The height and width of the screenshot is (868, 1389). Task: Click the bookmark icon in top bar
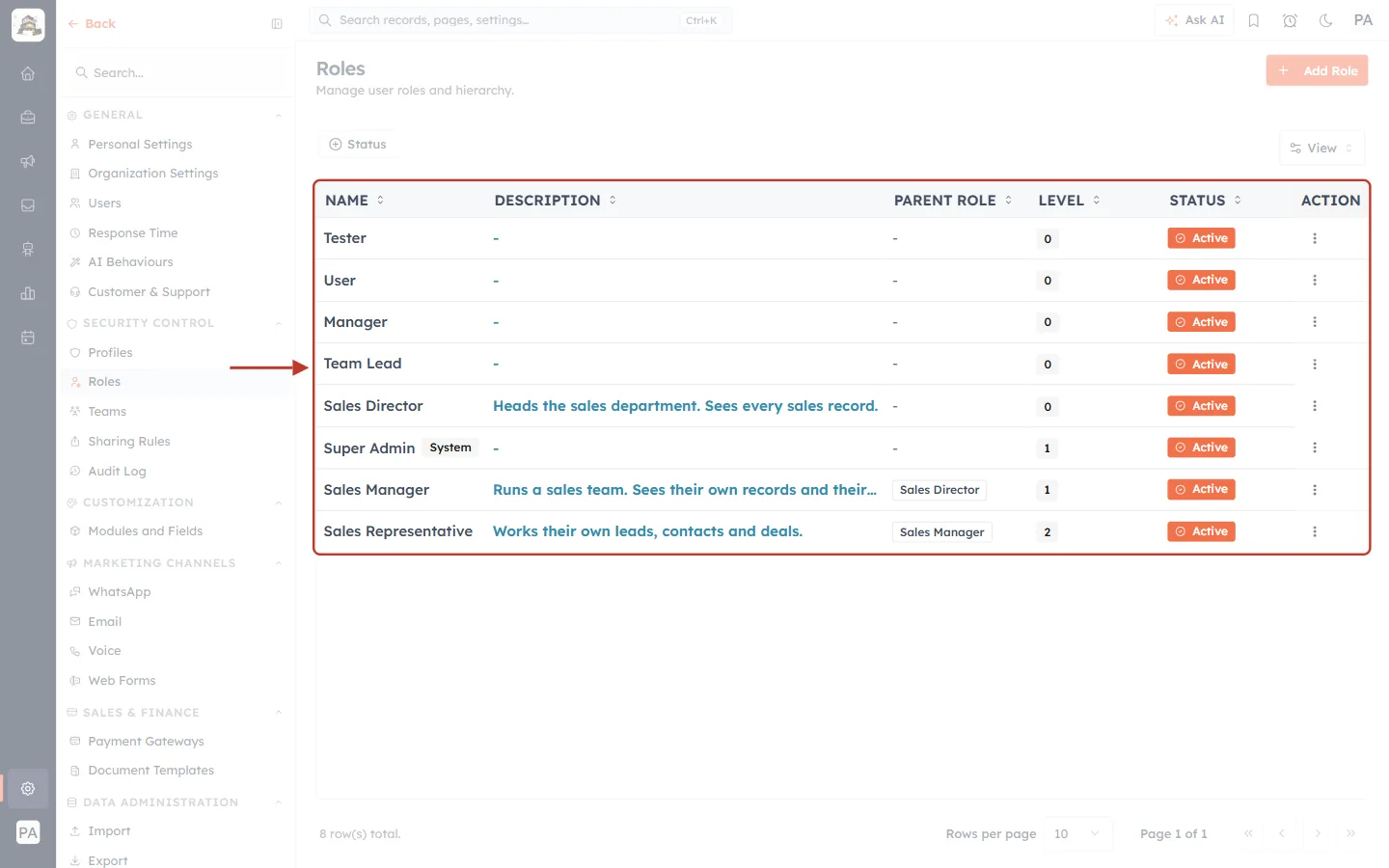[x=1254, y=20]
